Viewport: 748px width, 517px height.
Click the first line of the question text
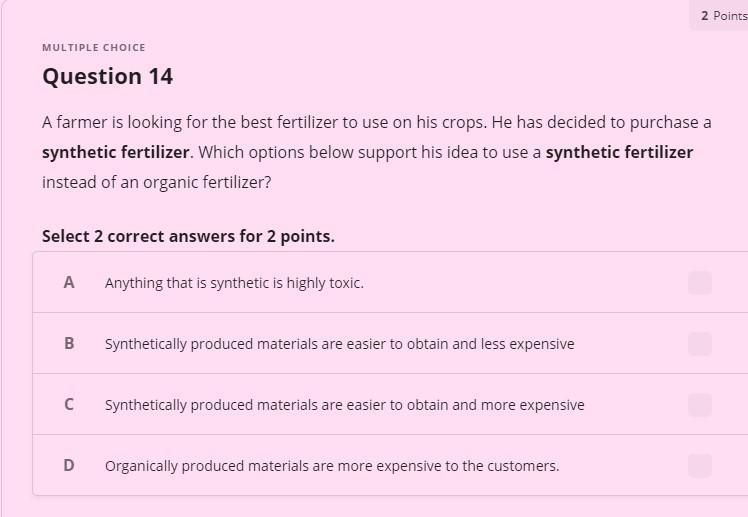pyautogui.click(x=376, y=123)
